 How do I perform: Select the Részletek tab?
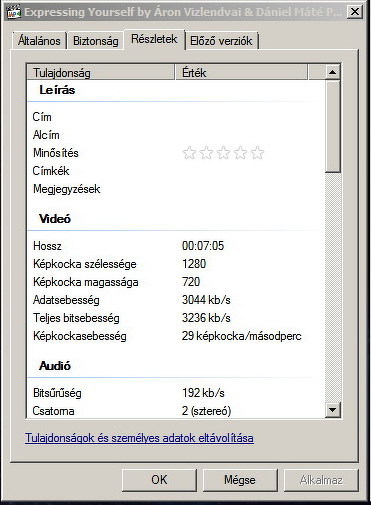pyautogui.click(x=154, y=39)
